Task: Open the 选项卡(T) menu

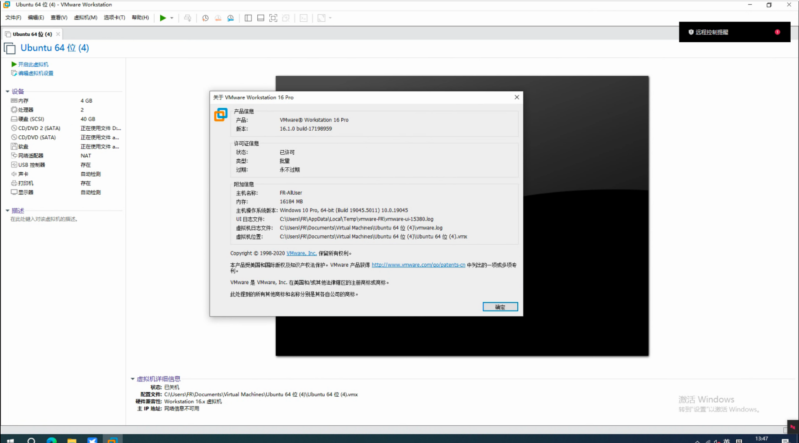Action: point(114,18)
